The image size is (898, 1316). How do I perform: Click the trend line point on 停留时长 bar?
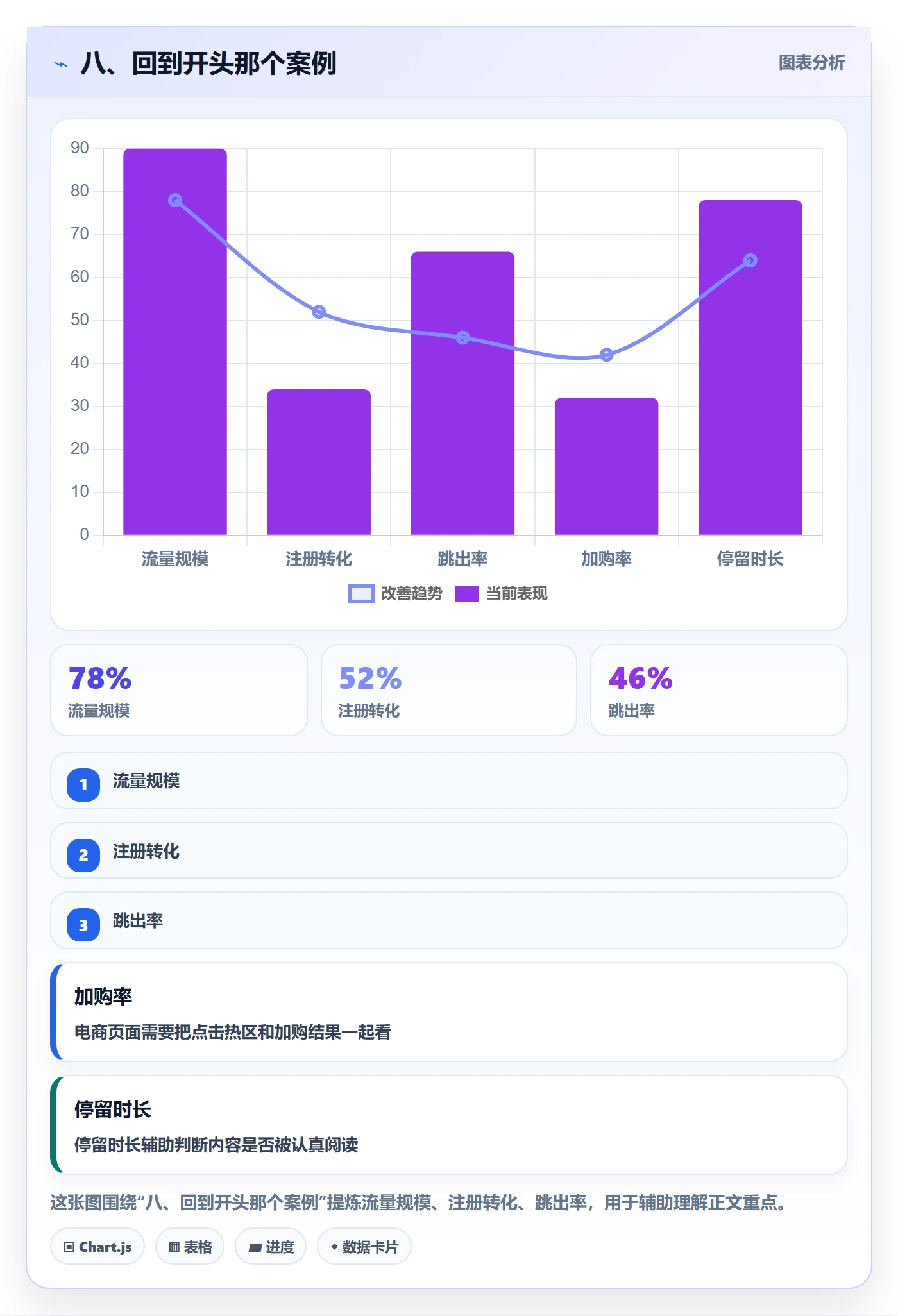point(750,260)
